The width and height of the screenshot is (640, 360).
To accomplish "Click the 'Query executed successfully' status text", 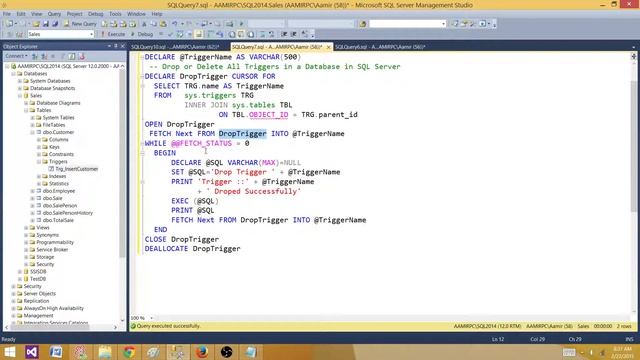I will pyautogui.click(x=169, y=326).
